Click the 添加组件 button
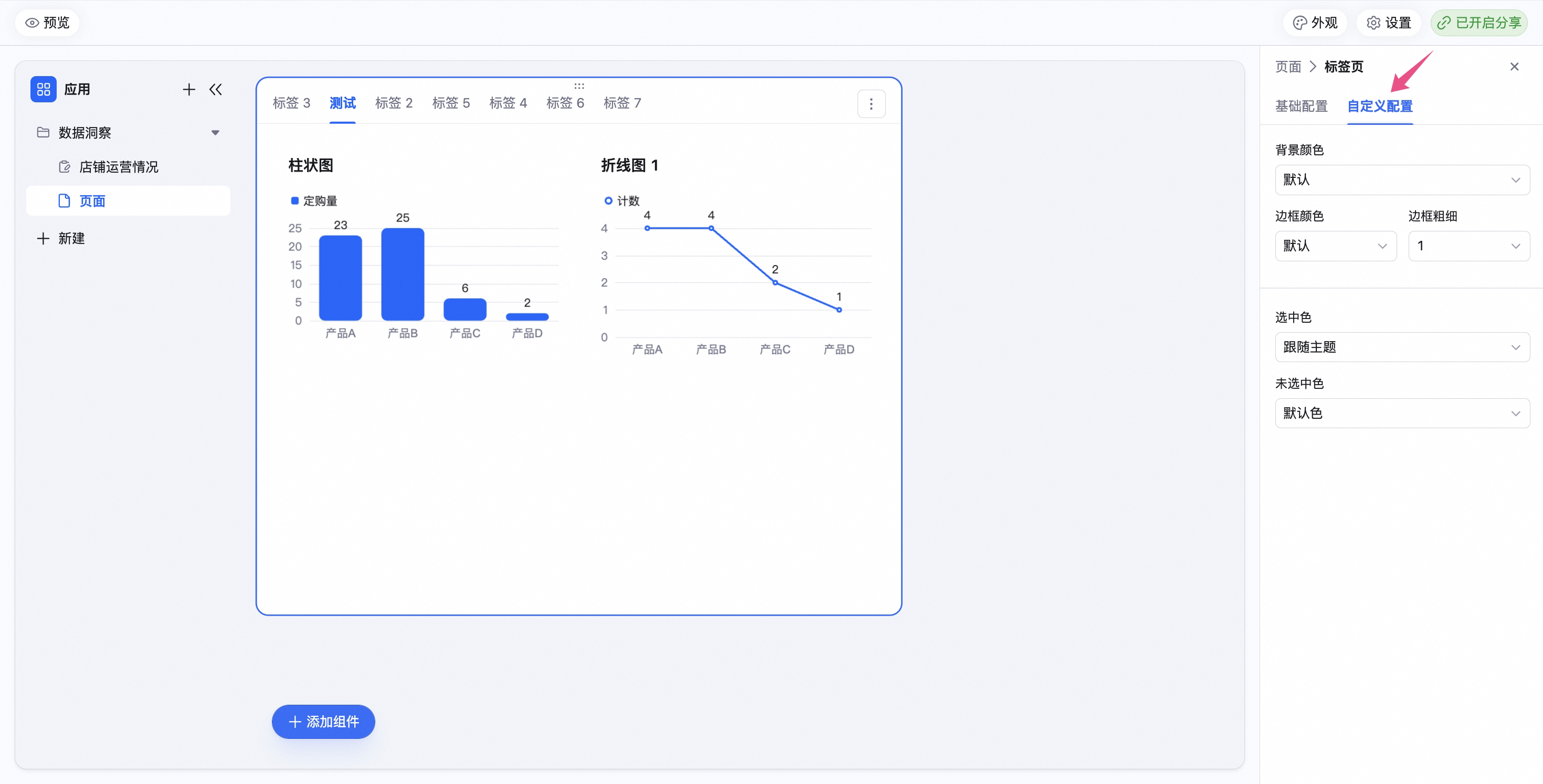1543x784 pixels. [x=323, y=722]
